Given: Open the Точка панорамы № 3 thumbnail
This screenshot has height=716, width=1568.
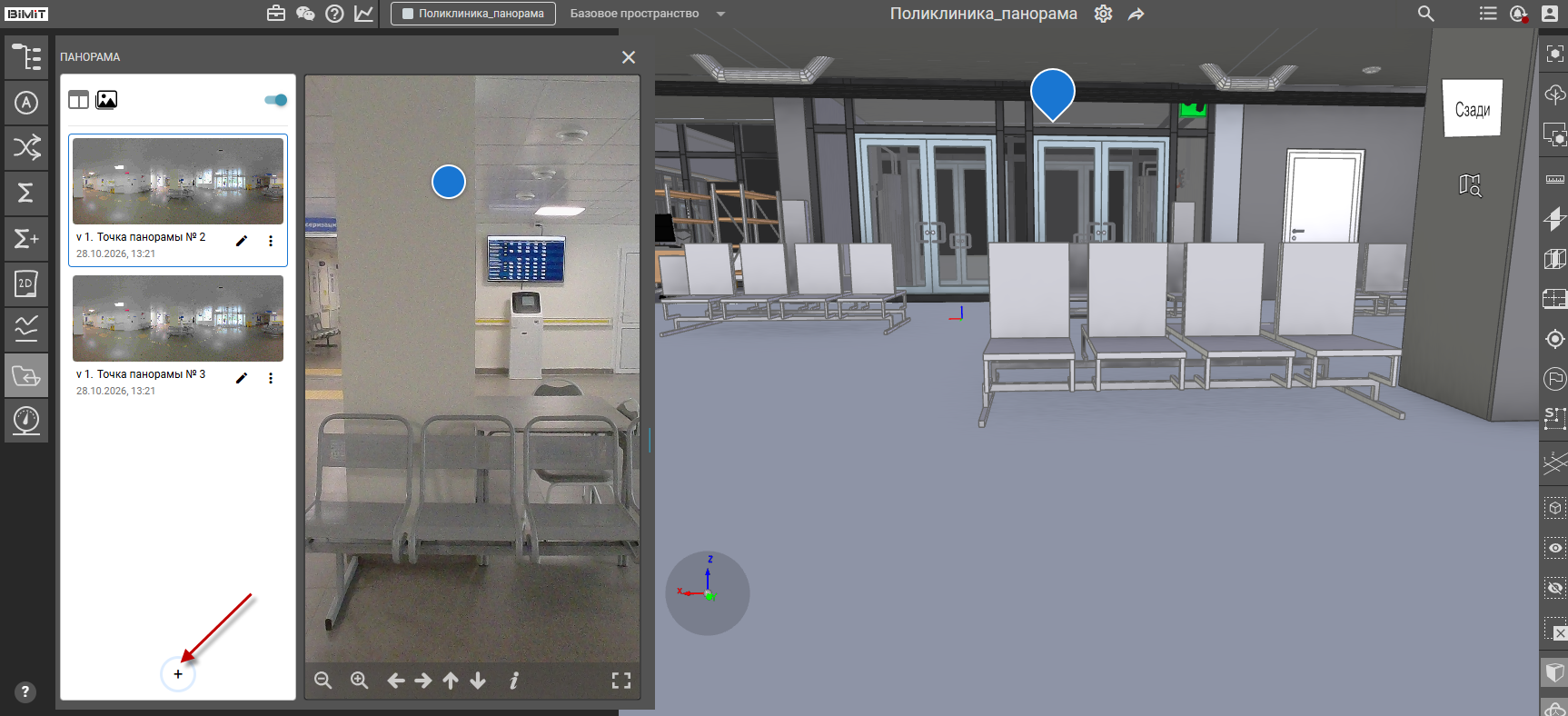Looking at the screenshot, I should click(178, 318).
